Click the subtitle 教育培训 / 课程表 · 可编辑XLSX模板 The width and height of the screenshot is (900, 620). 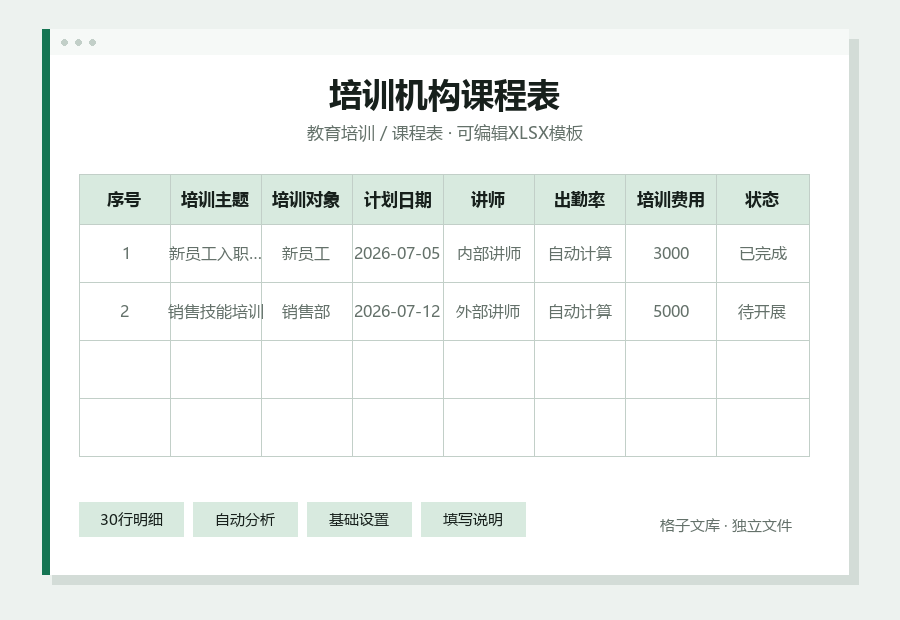click(444, 133)
